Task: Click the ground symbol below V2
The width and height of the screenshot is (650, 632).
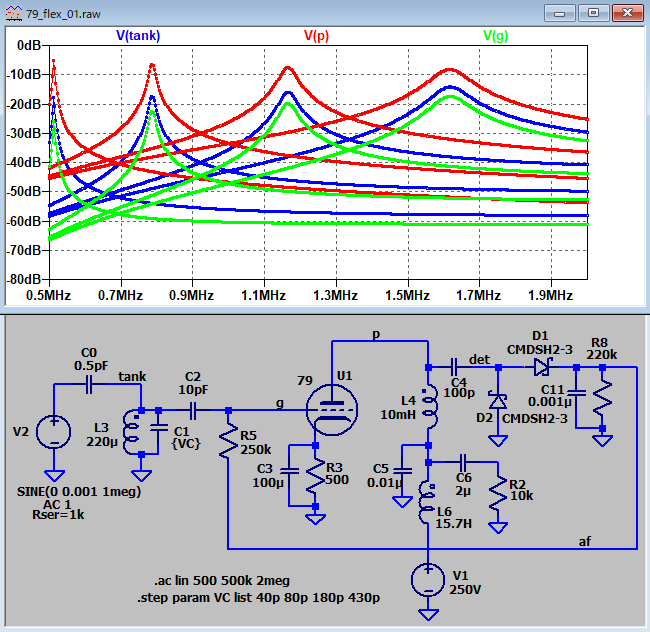Action: coord(54,475)
